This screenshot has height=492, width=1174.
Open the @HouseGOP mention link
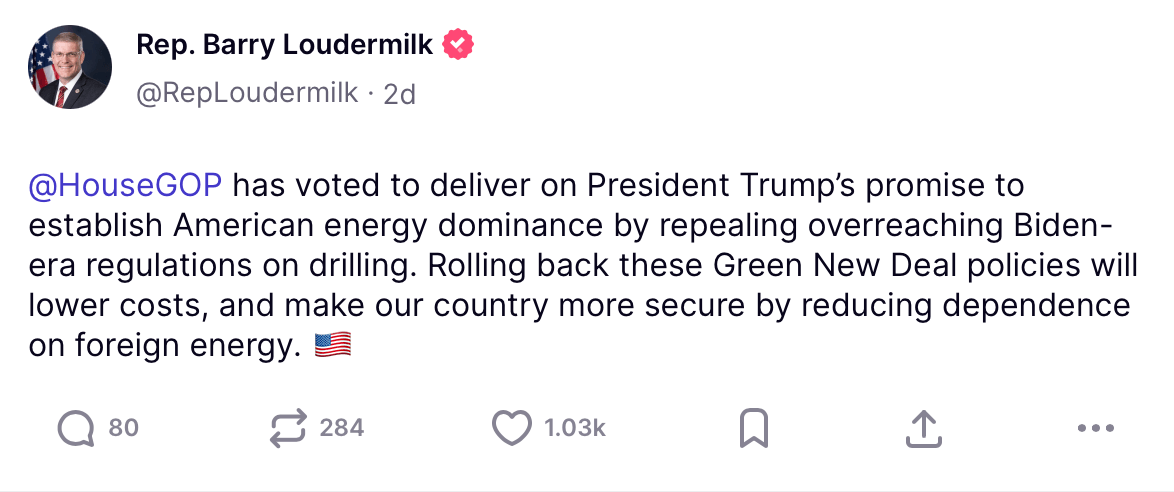point(126,186)
